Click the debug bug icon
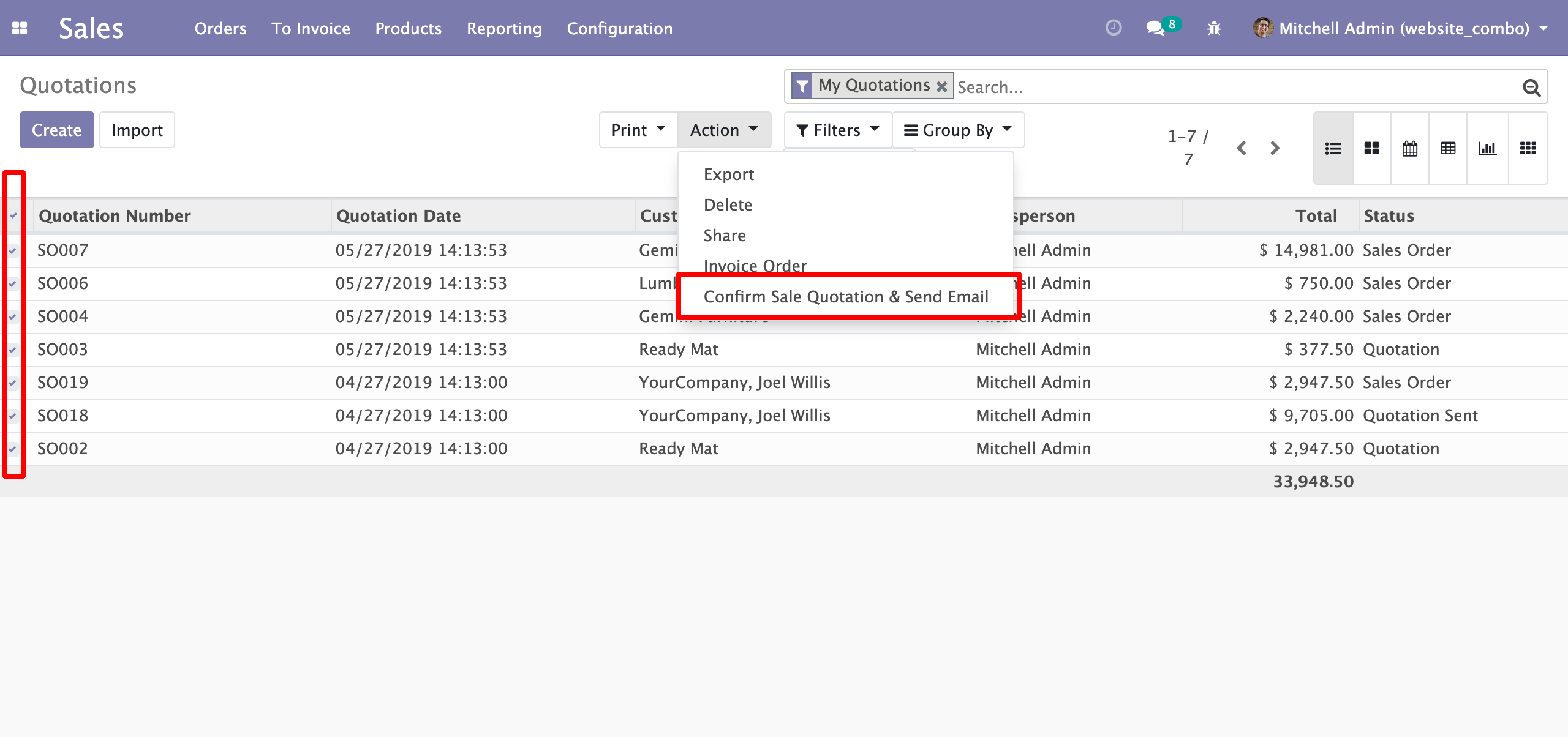The height and width of the screenshot is (737, 1568). (x=1213, y=28)
